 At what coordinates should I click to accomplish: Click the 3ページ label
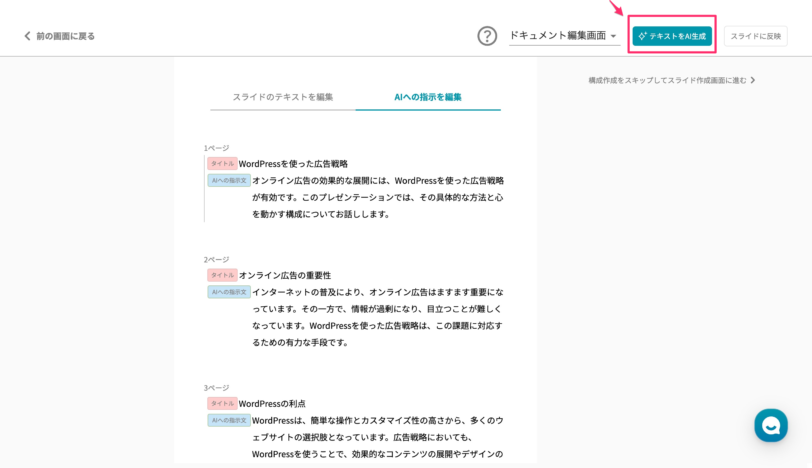coord(216,388)
